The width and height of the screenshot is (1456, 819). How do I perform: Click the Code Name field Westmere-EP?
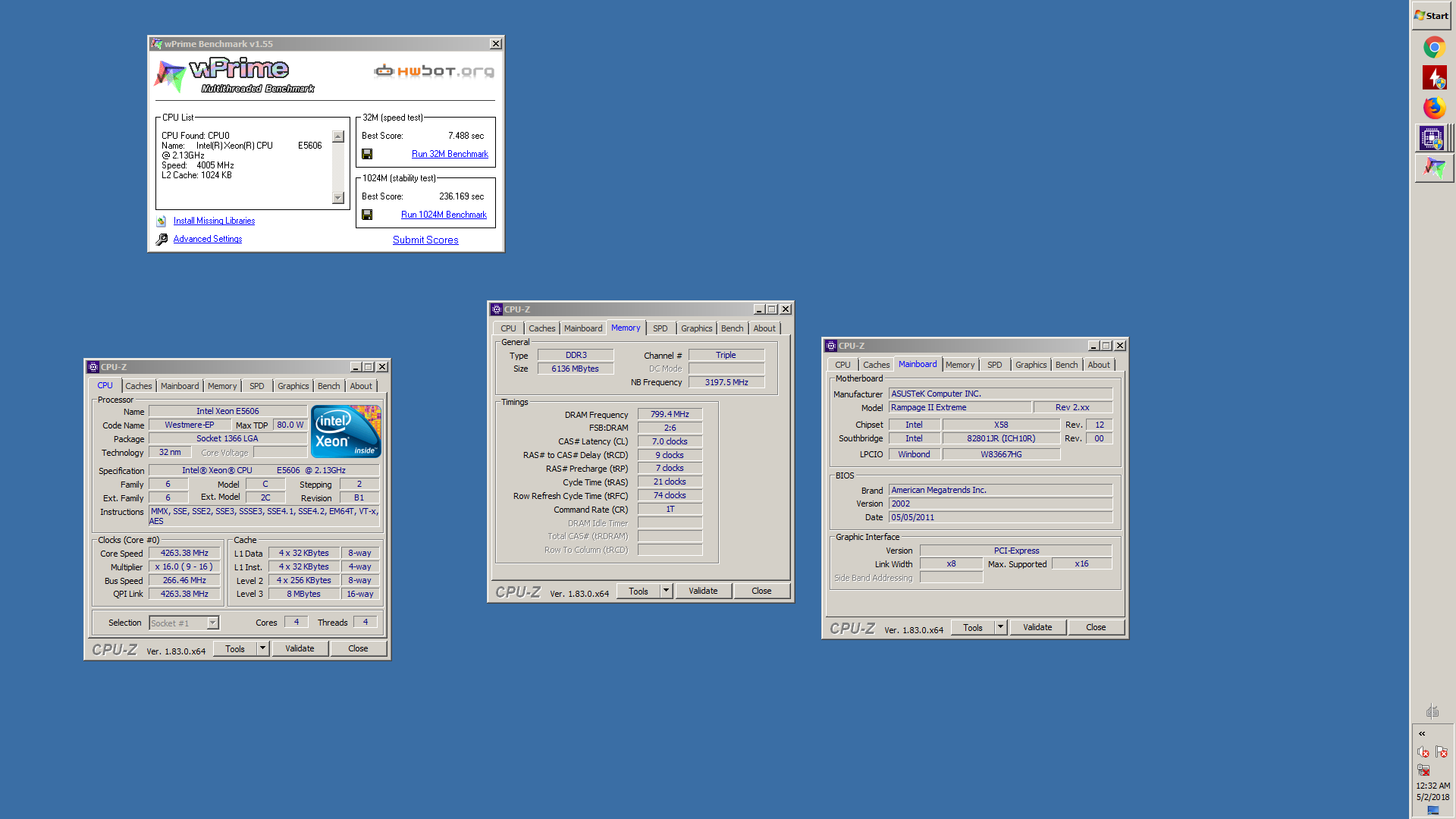point(190,425)
